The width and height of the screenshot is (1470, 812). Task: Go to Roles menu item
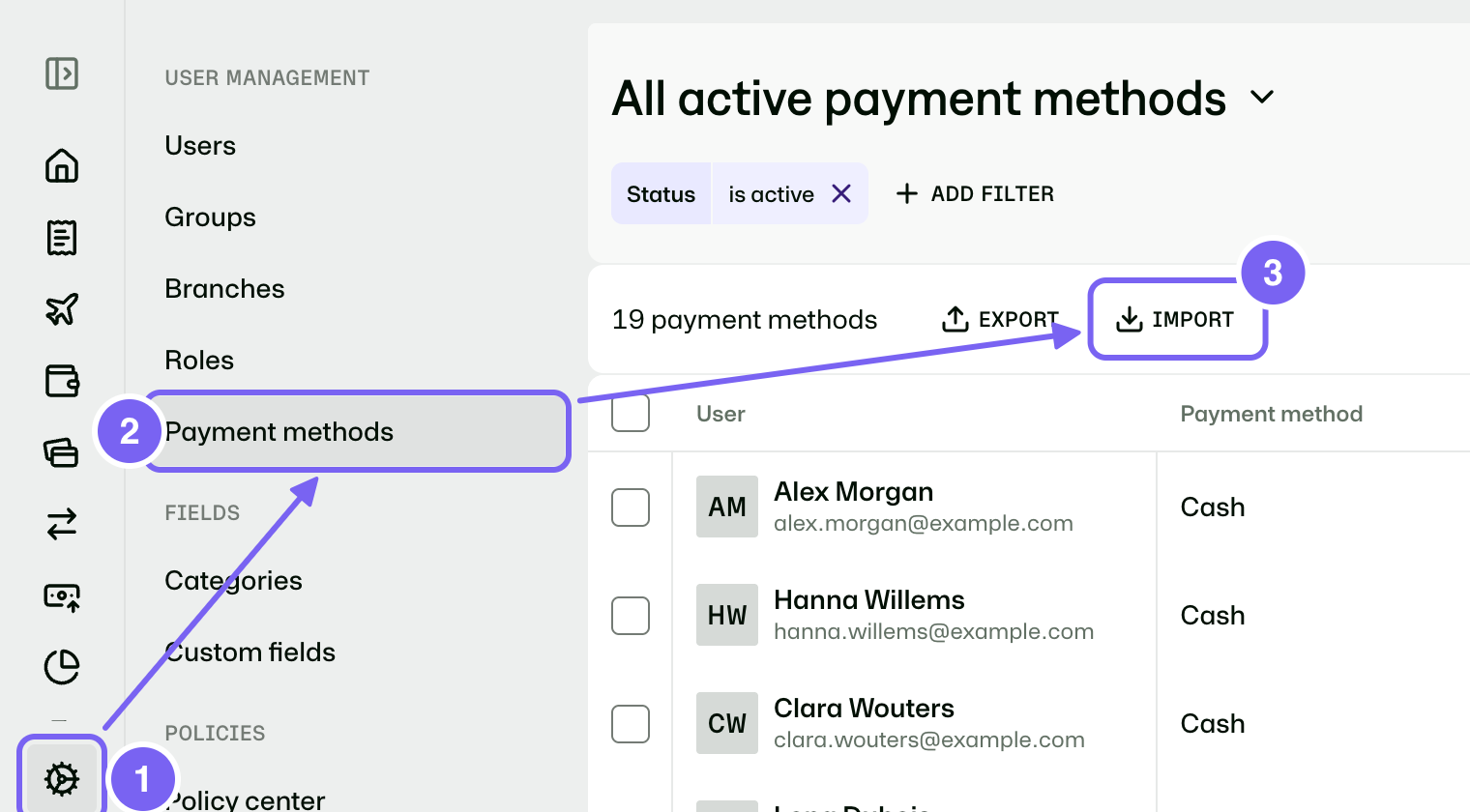click(x=199, y=360)
